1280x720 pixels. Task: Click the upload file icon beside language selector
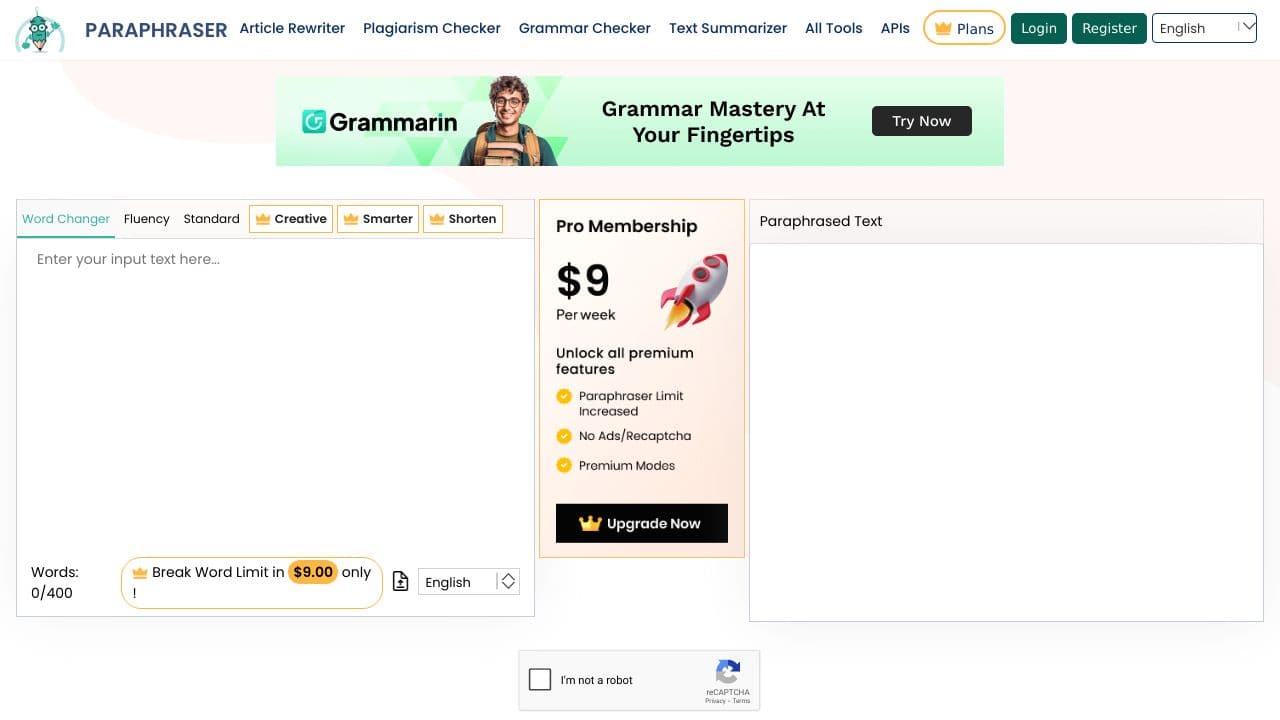400,581
